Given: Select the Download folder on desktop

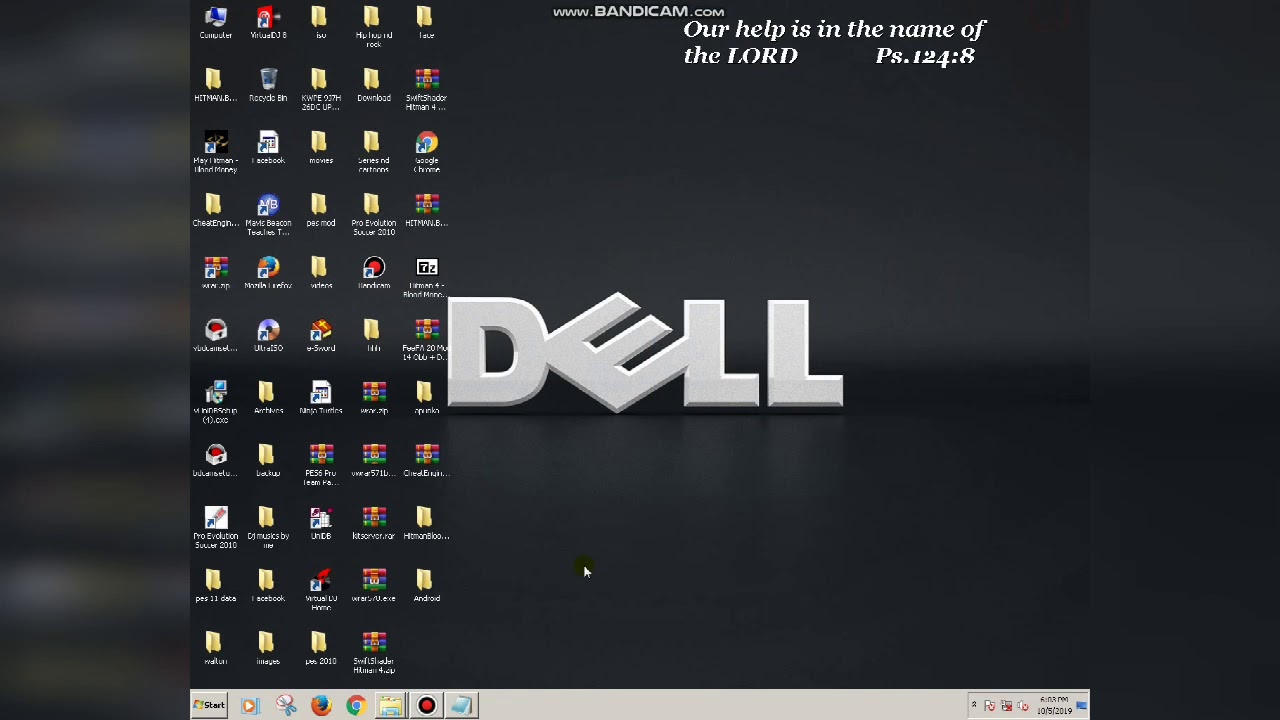Looking at the screenshot, I should pos(374,86).
